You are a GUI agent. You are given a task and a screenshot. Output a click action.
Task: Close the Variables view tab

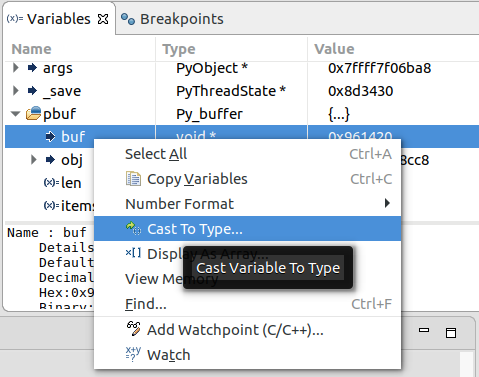pos(103,19)
